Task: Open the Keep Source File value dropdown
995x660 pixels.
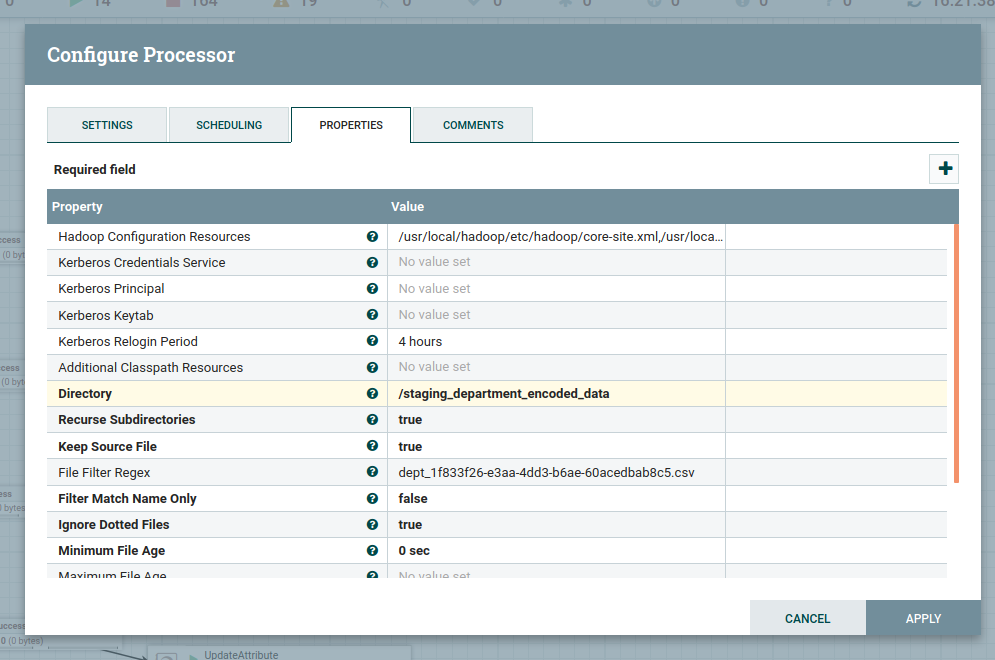Action: [x=555, y=447]
